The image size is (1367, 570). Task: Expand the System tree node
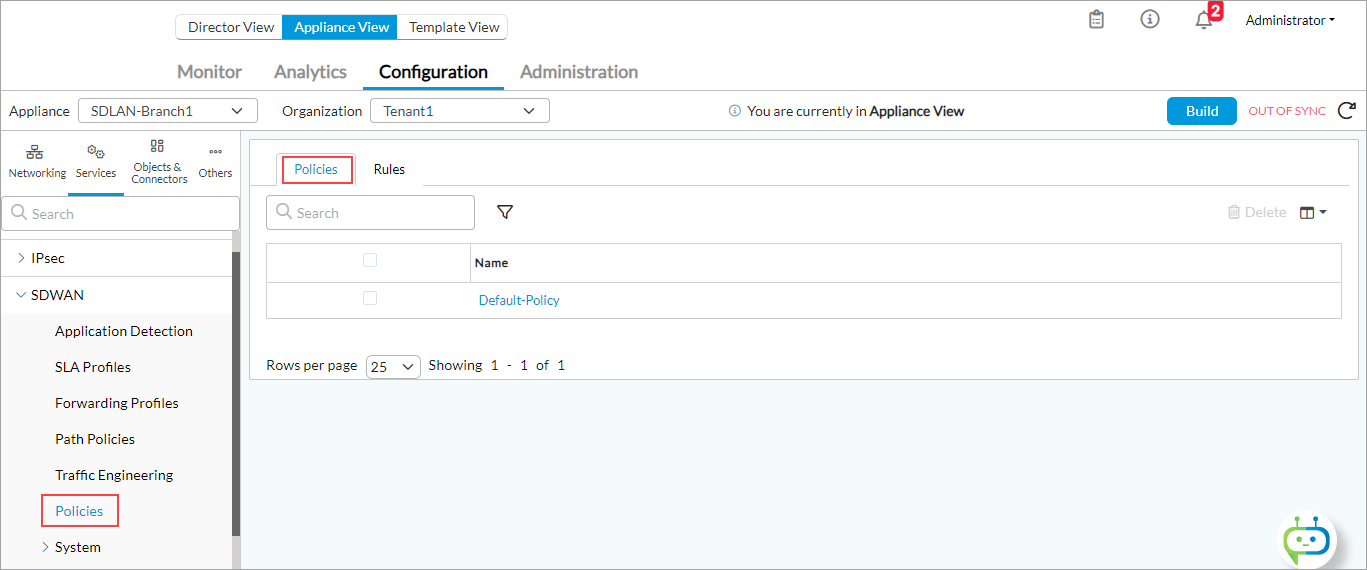click(46, 547)
